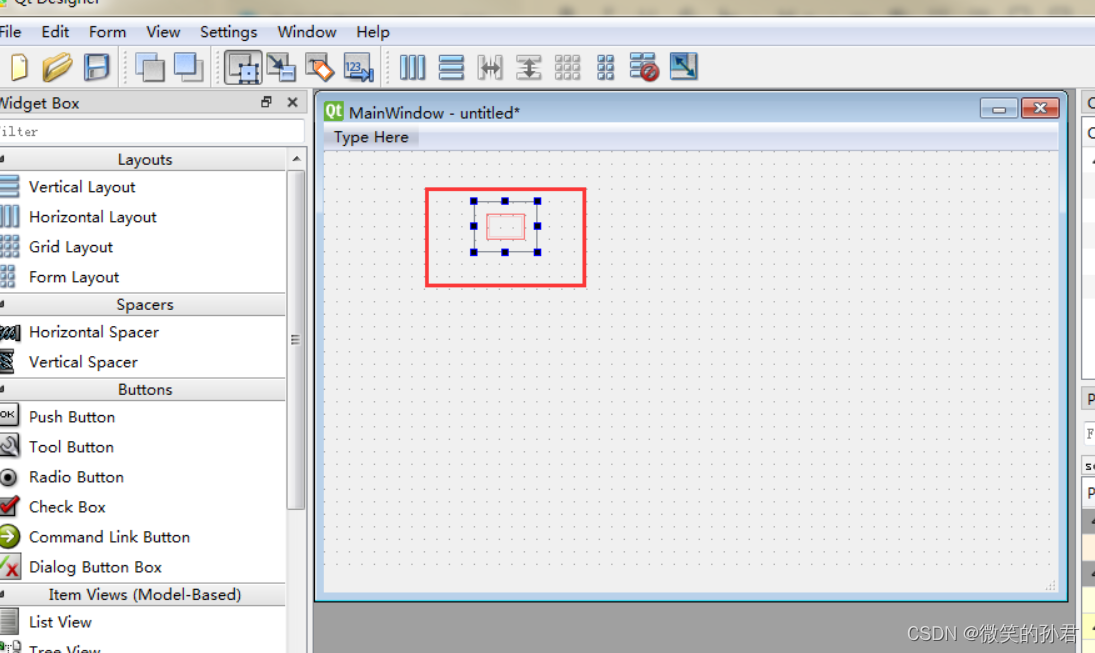The image size is (1095, 653).
Task: Select Adjust Size from the toolbar
Action: click(x=683, y=67)
